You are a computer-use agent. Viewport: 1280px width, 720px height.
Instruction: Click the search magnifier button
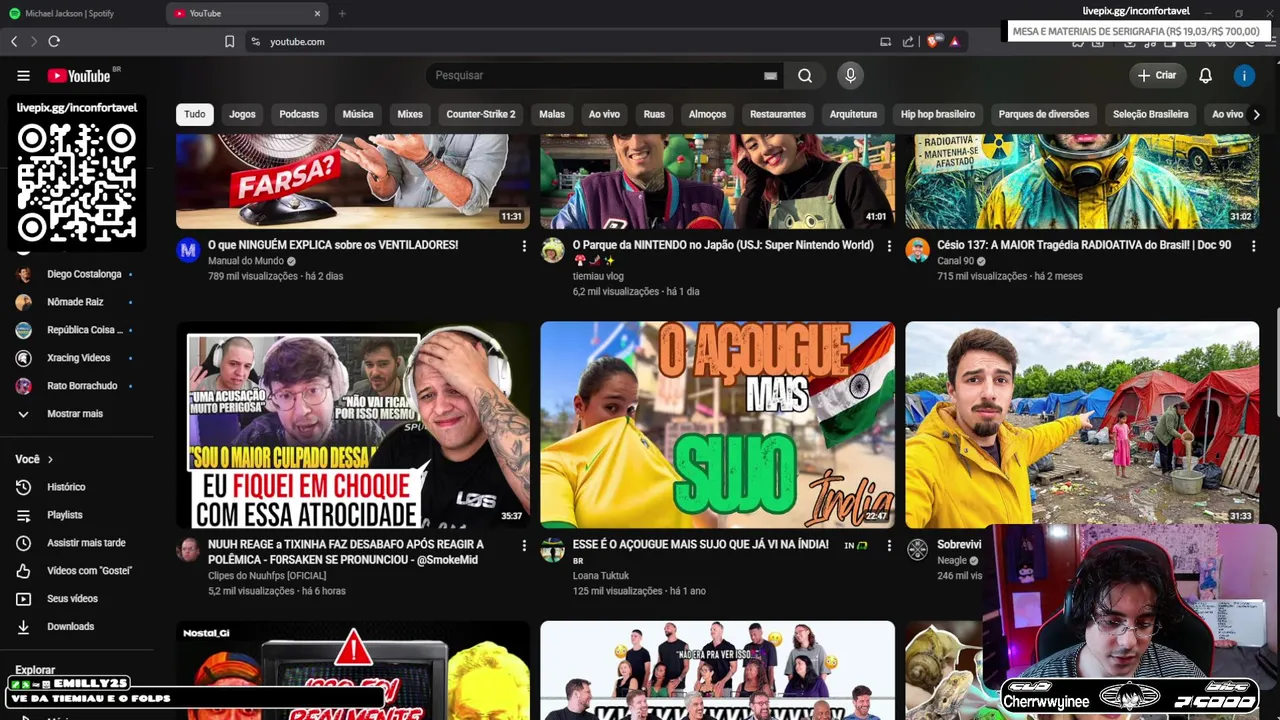[x=805, y=75]
